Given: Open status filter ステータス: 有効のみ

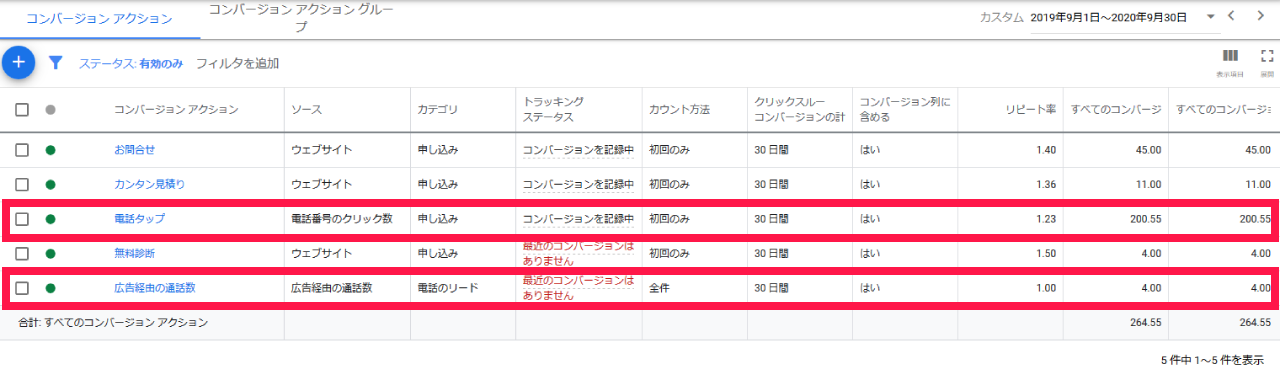Looking at the screenshot, I should [131, 63].
